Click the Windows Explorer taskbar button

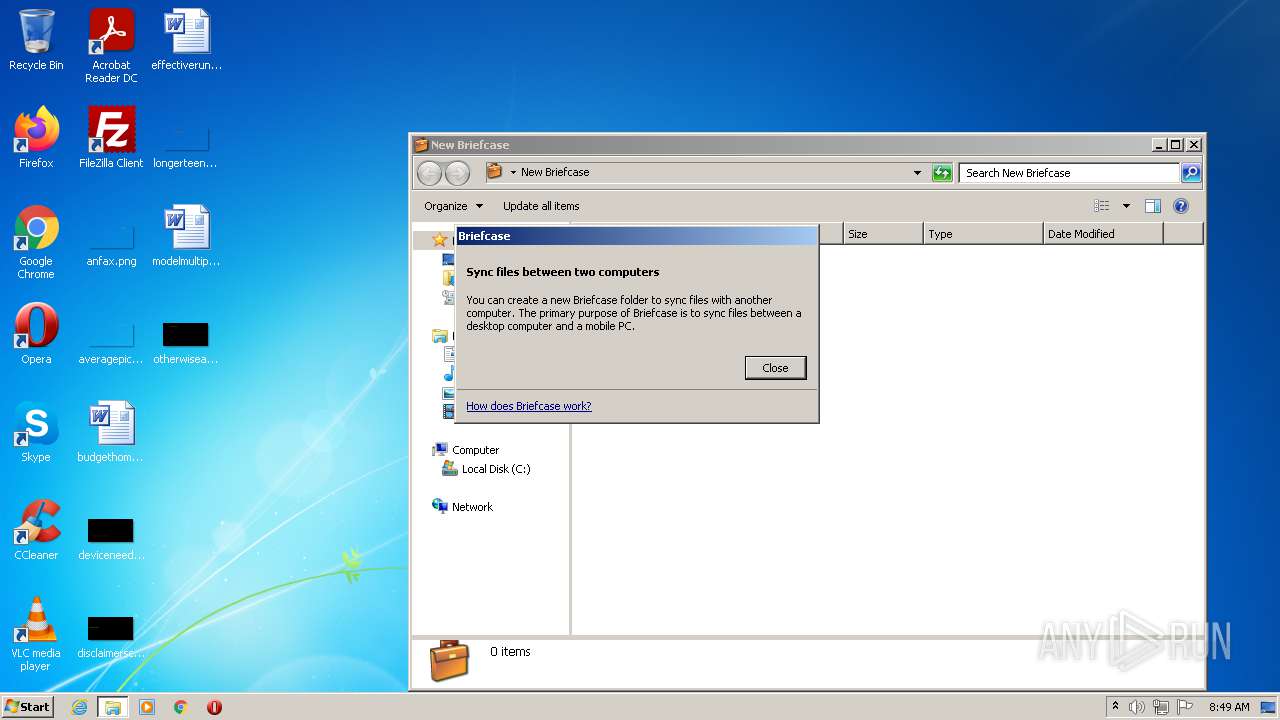point(112,707)
